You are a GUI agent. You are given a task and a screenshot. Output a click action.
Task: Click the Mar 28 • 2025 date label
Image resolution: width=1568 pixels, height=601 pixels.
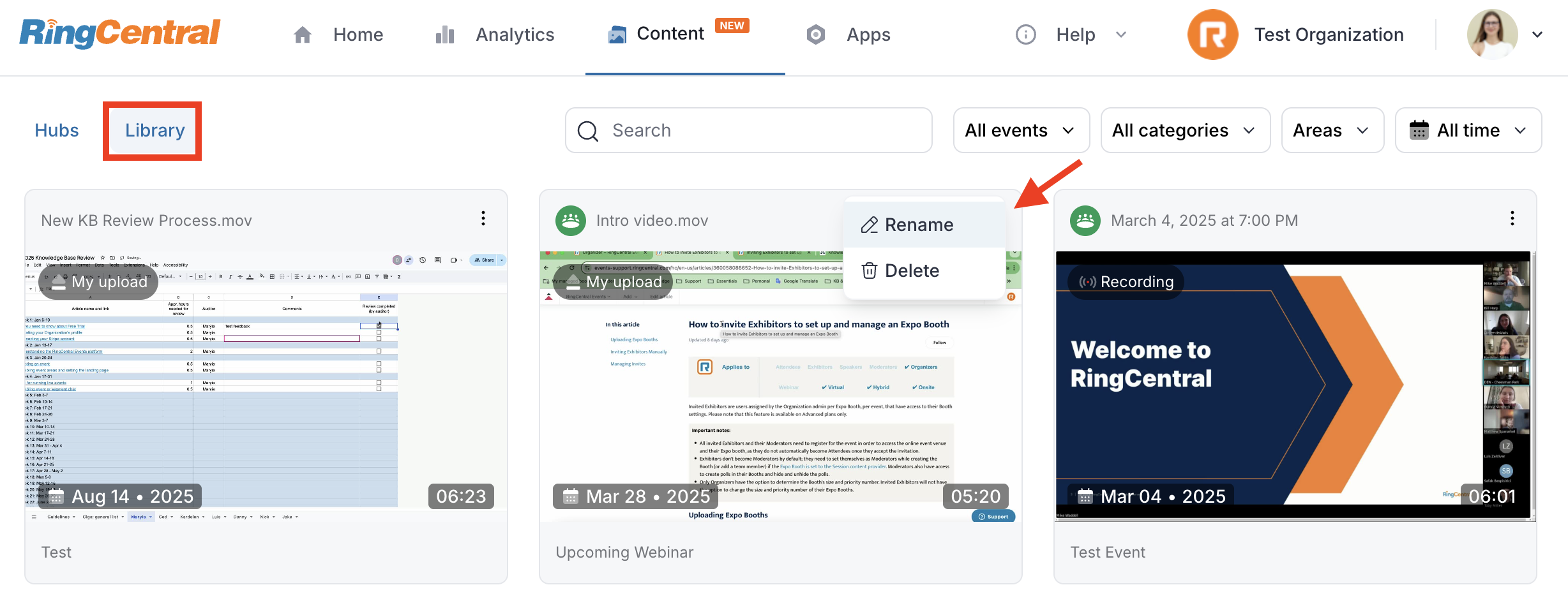636,496
